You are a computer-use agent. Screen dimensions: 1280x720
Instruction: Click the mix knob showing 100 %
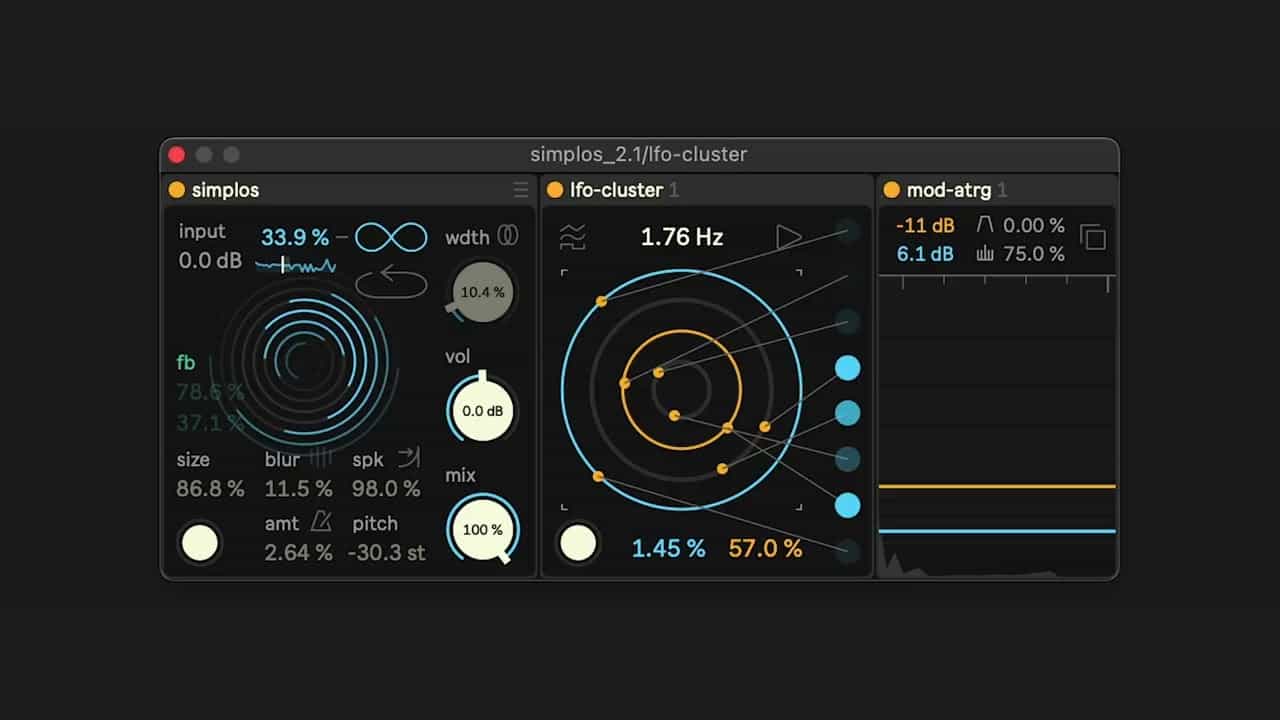click(483, 529)
